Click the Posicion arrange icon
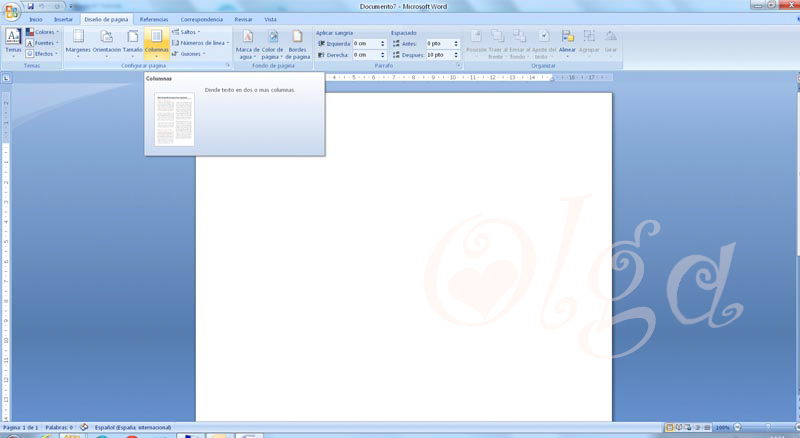This screenshot has width=800, height=438. click(476, 36)
